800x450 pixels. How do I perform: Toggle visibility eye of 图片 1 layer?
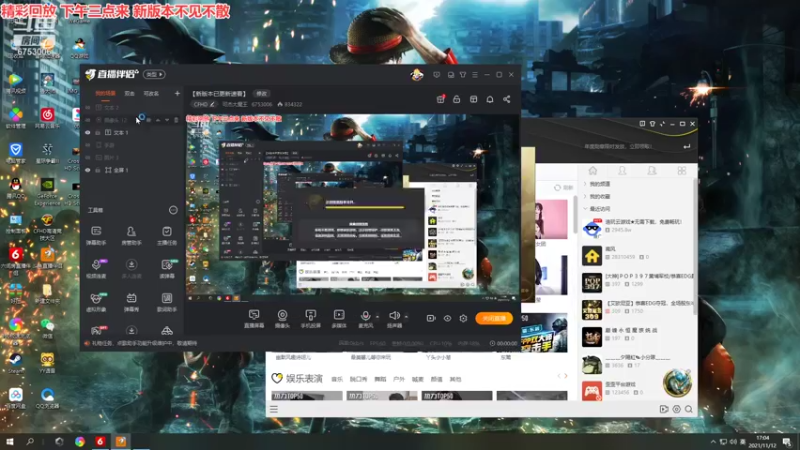coord(88,158)
